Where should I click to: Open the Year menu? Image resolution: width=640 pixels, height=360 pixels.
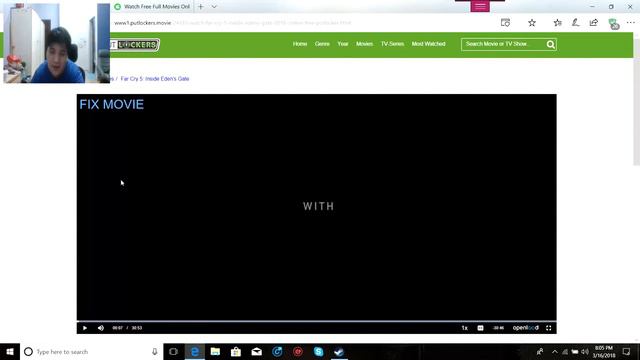(343, 44)
